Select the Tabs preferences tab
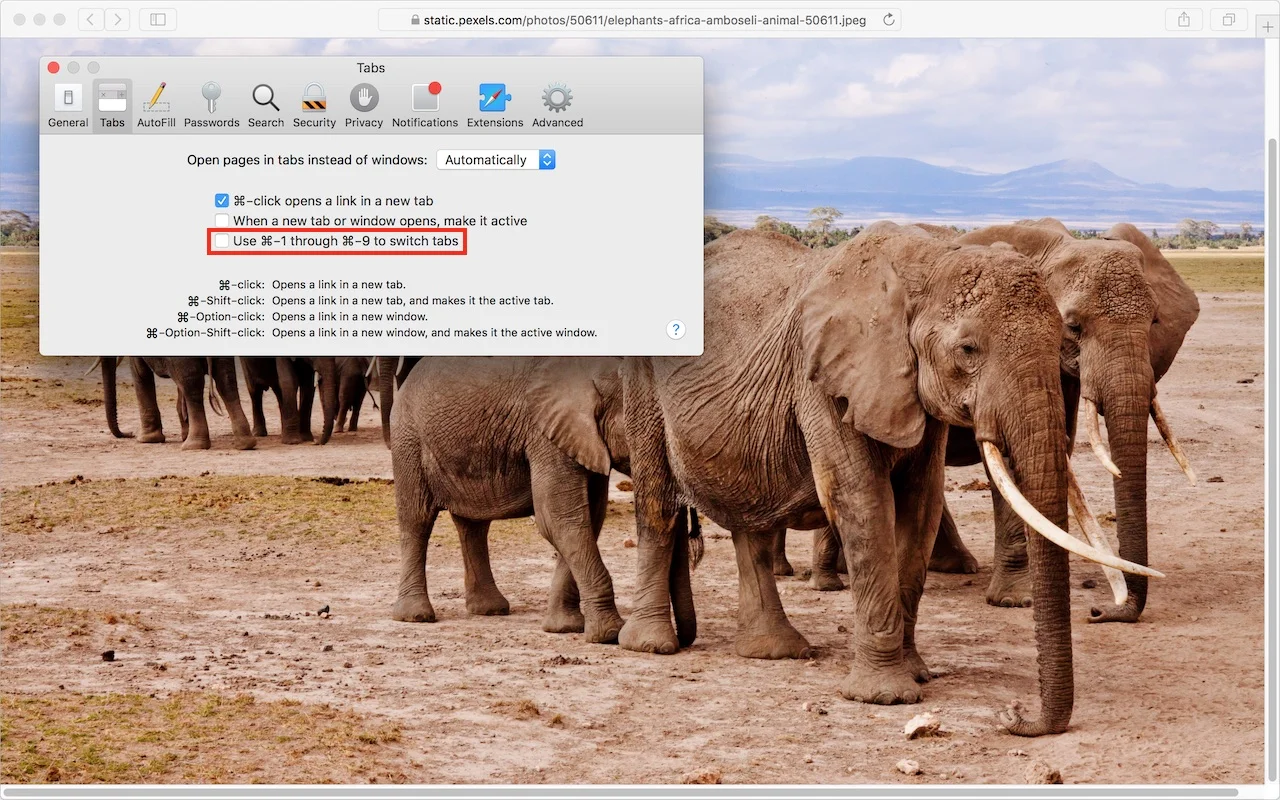The image size is (1280, 800). click(x=112, y=105)
